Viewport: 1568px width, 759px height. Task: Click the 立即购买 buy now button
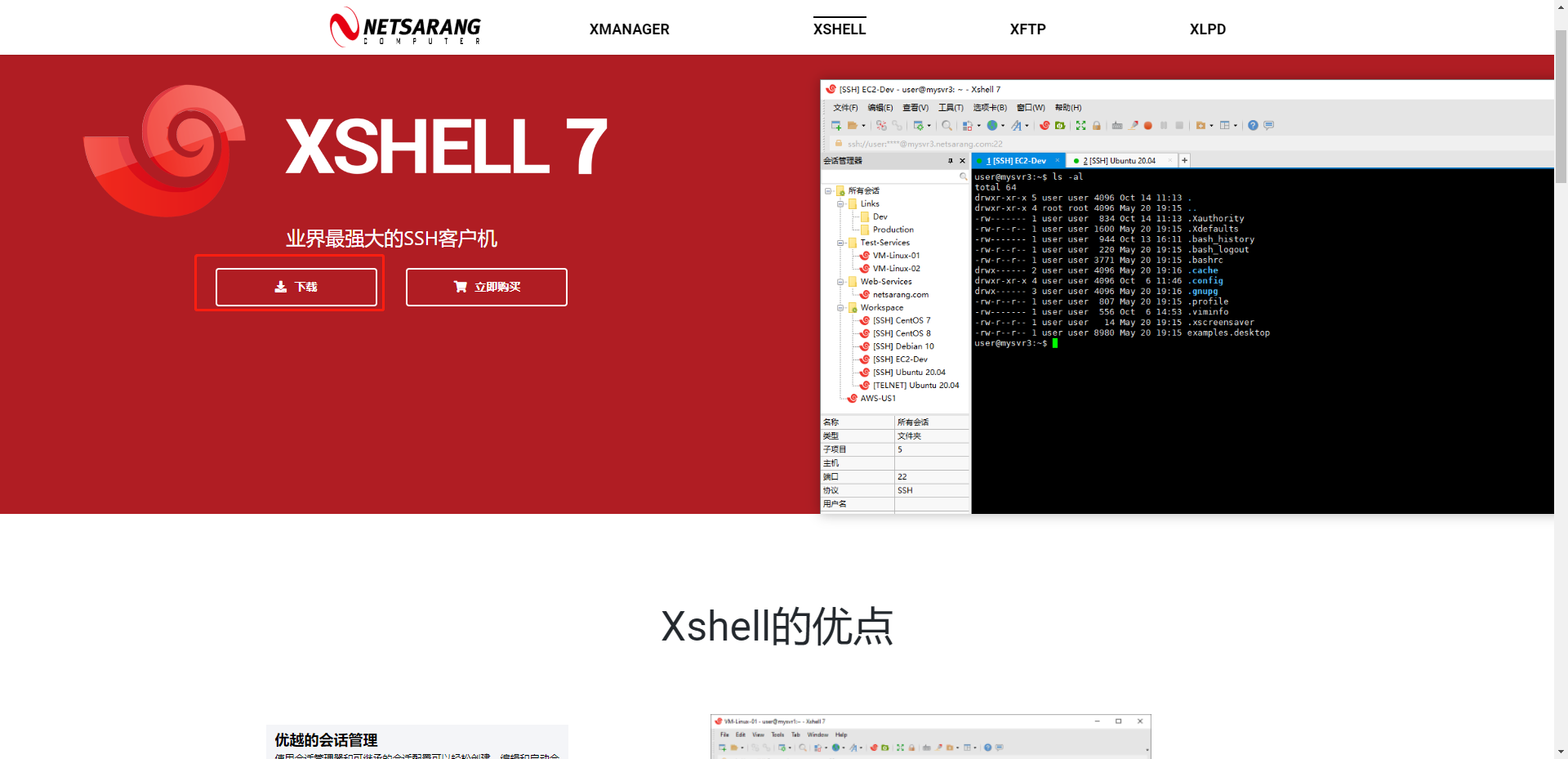pos(486,287)
